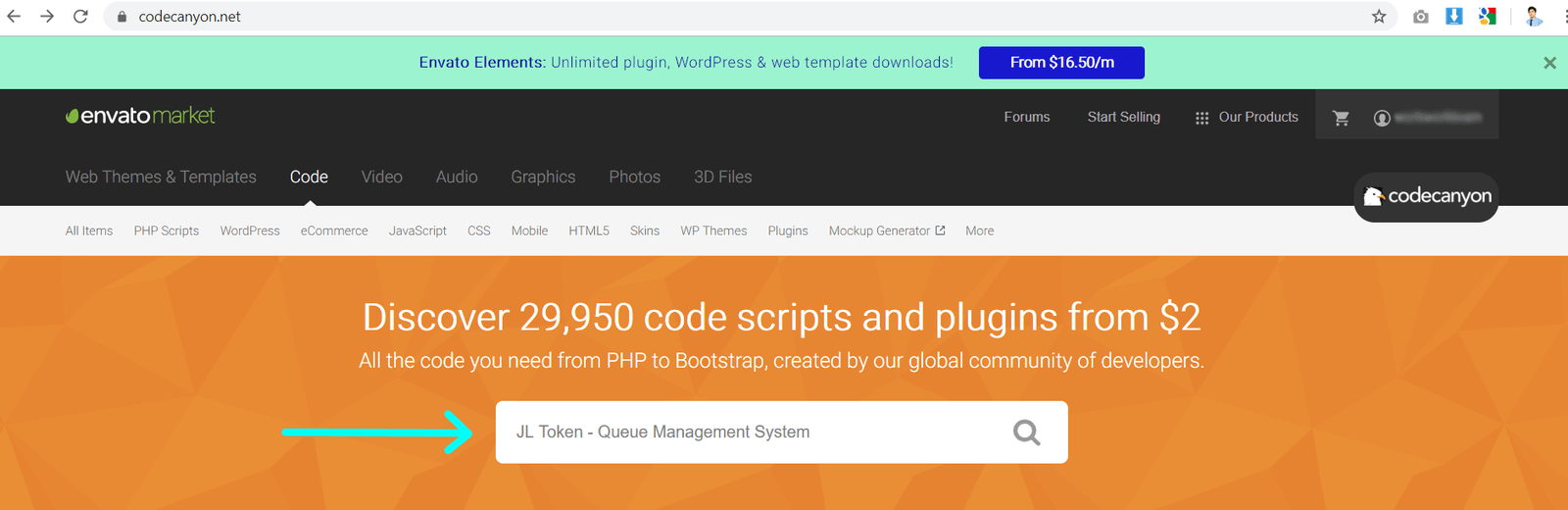The image size is (1568, 510).
Task: Dismiss the Envato Elements banner
Action: click(x=1549, y=63)
